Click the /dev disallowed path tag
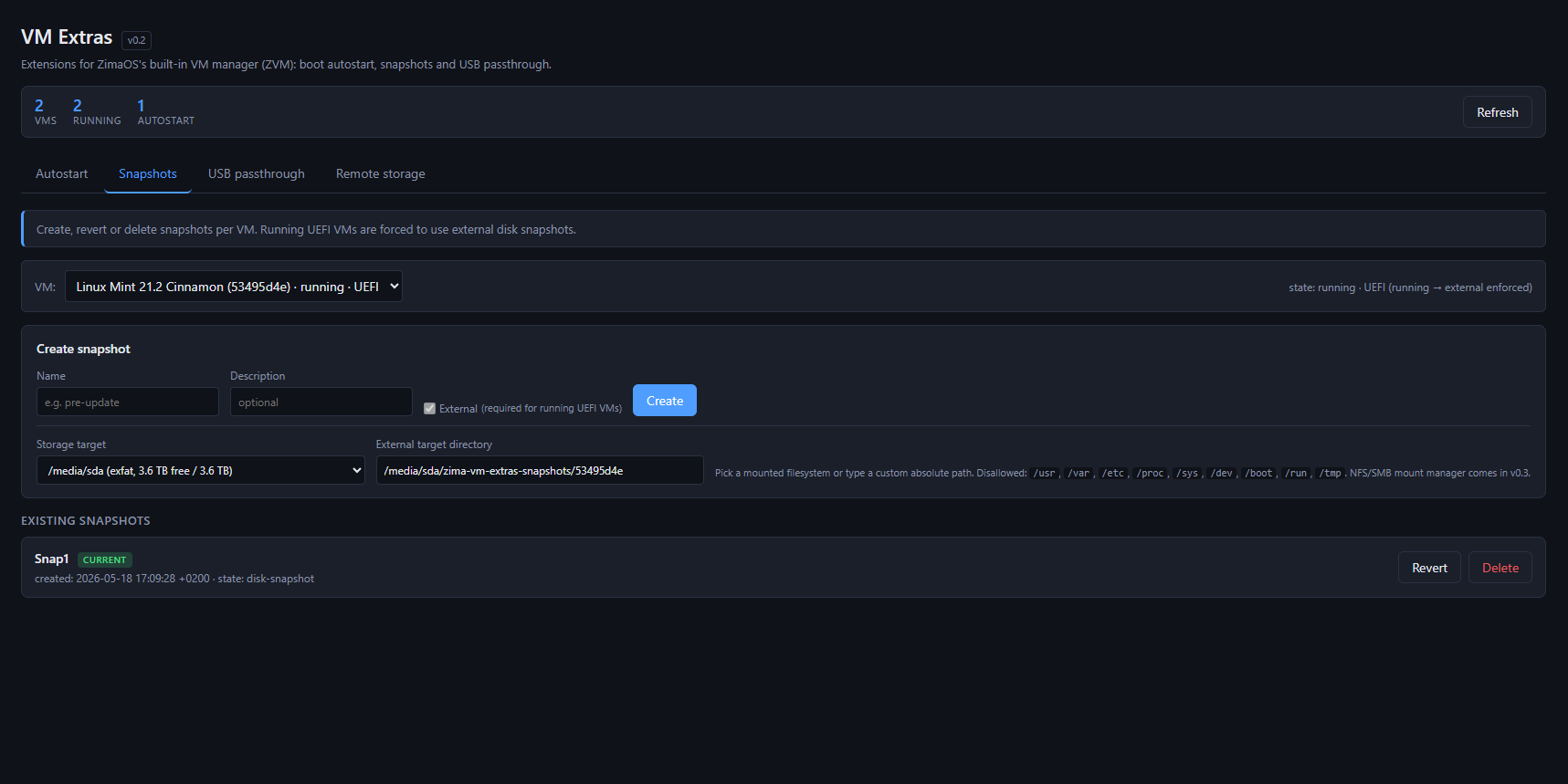This screenshot has width=1568, height=784. [x=1222, y=473]
